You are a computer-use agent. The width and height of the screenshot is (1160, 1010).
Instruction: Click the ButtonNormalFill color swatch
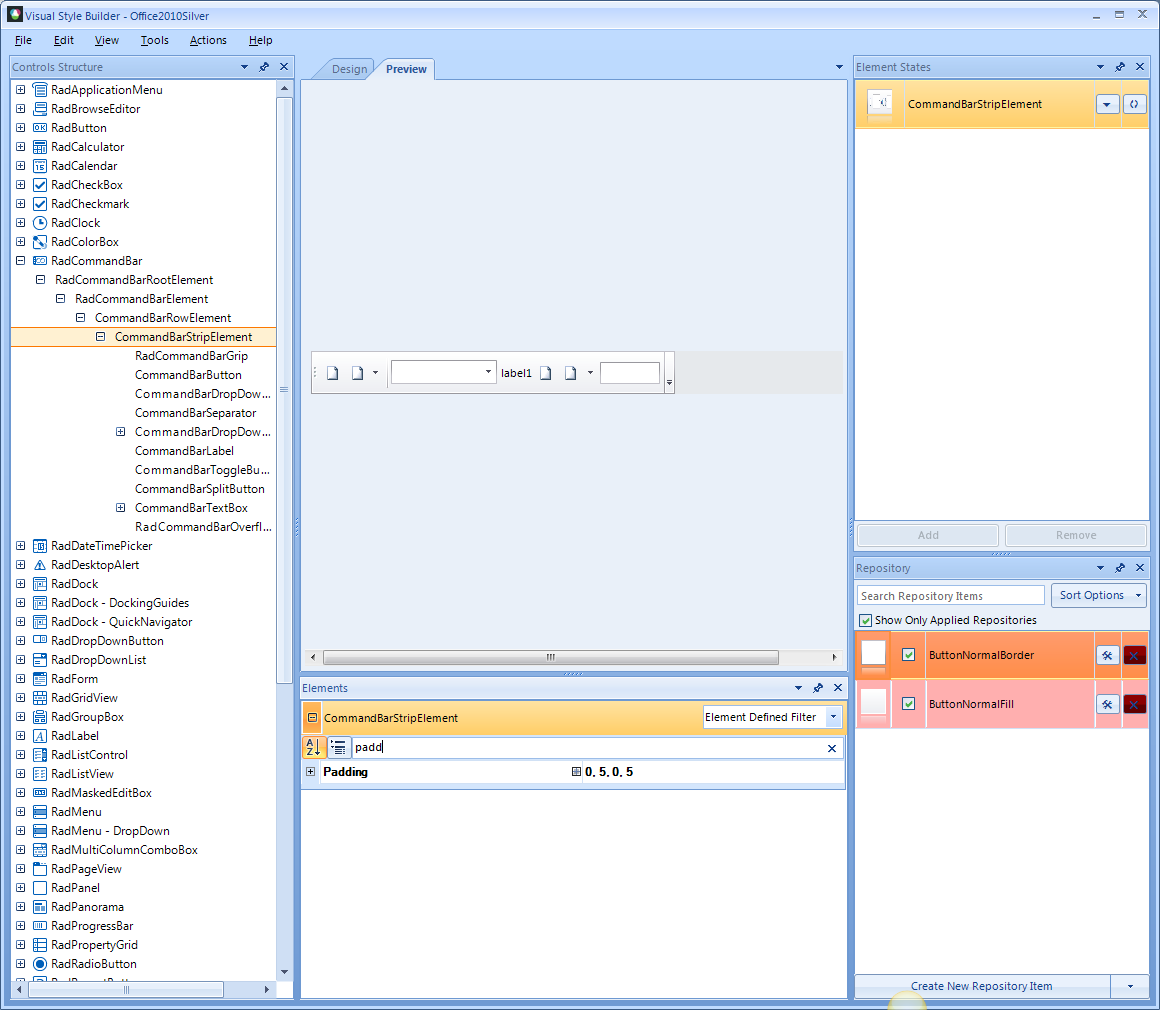(874, 701)
